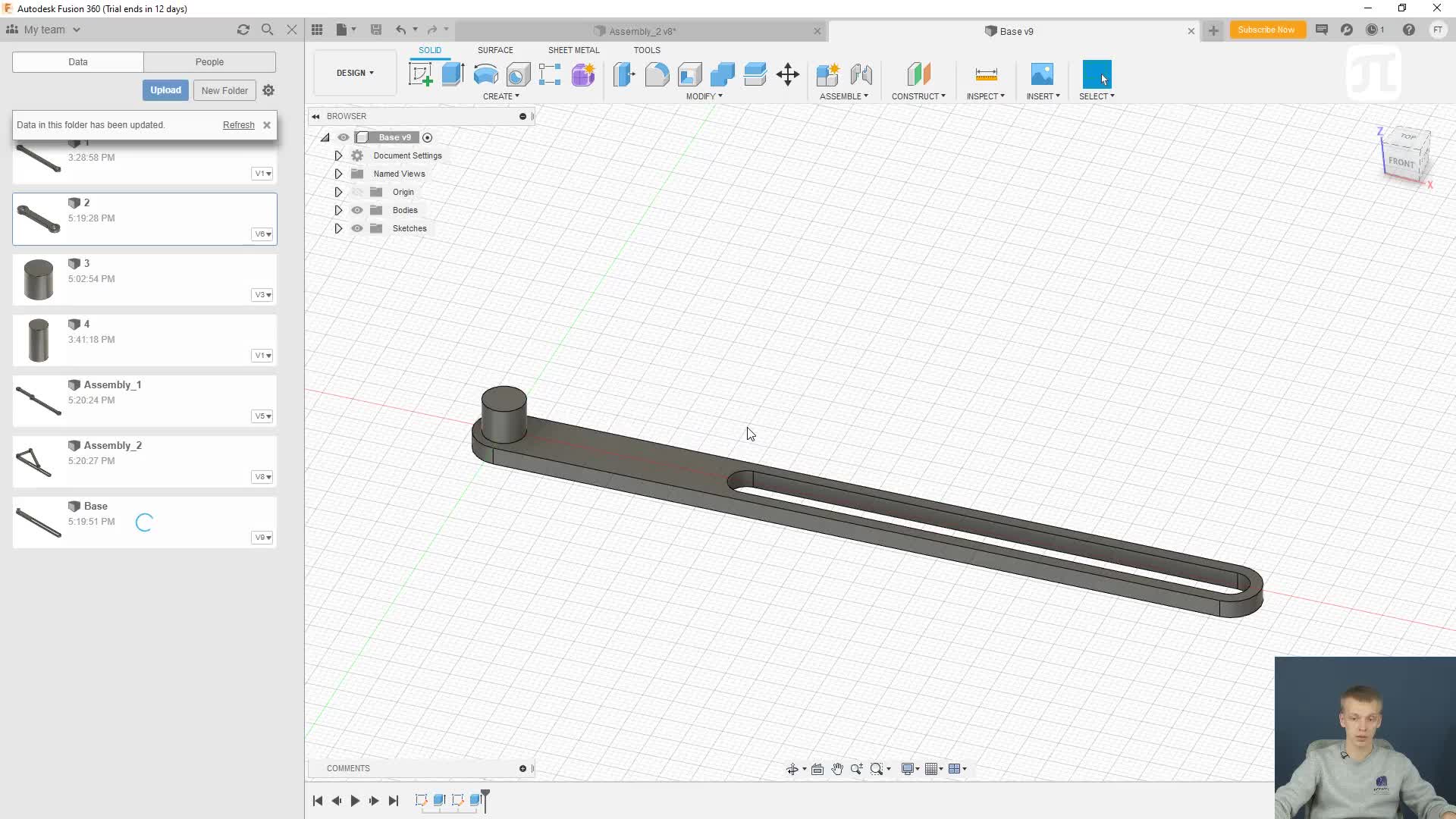Open the DESIGN workspace dropdown
The height and width of the screenshot is (819, 1456).
pyautogui.click(x=355, y=73)
